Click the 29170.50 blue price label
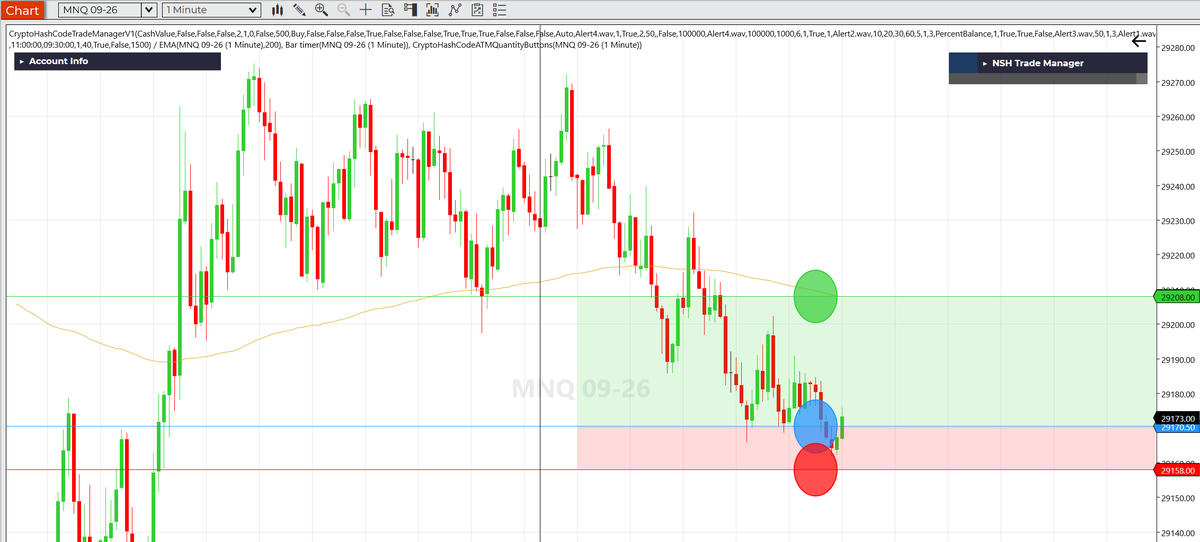Screen dimensions: 1200x542 coord(1177,427)
